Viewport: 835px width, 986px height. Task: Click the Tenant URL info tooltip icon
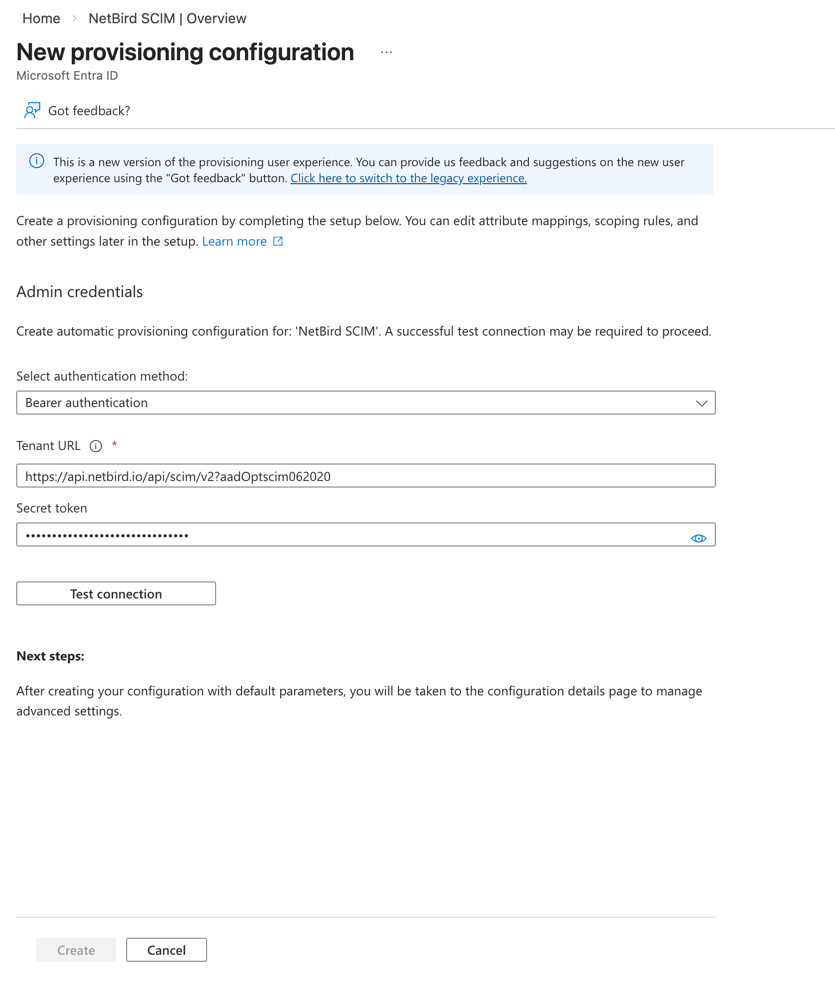(96, 446)
